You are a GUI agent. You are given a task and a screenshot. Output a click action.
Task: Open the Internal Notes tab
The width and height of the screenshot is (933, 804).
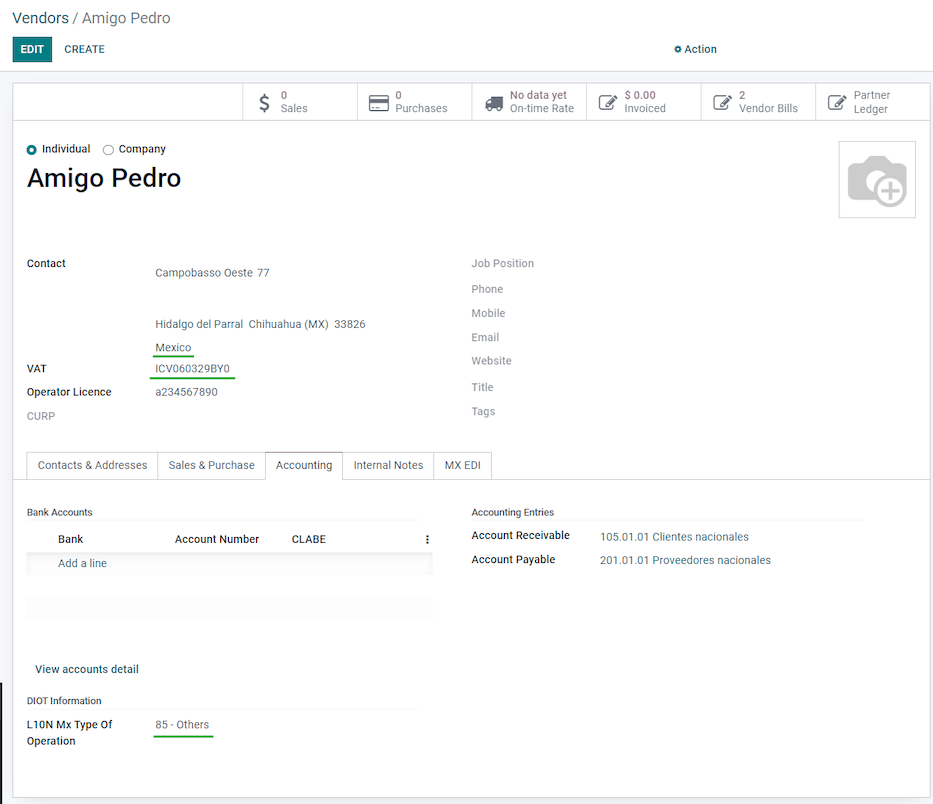point(388,465)
